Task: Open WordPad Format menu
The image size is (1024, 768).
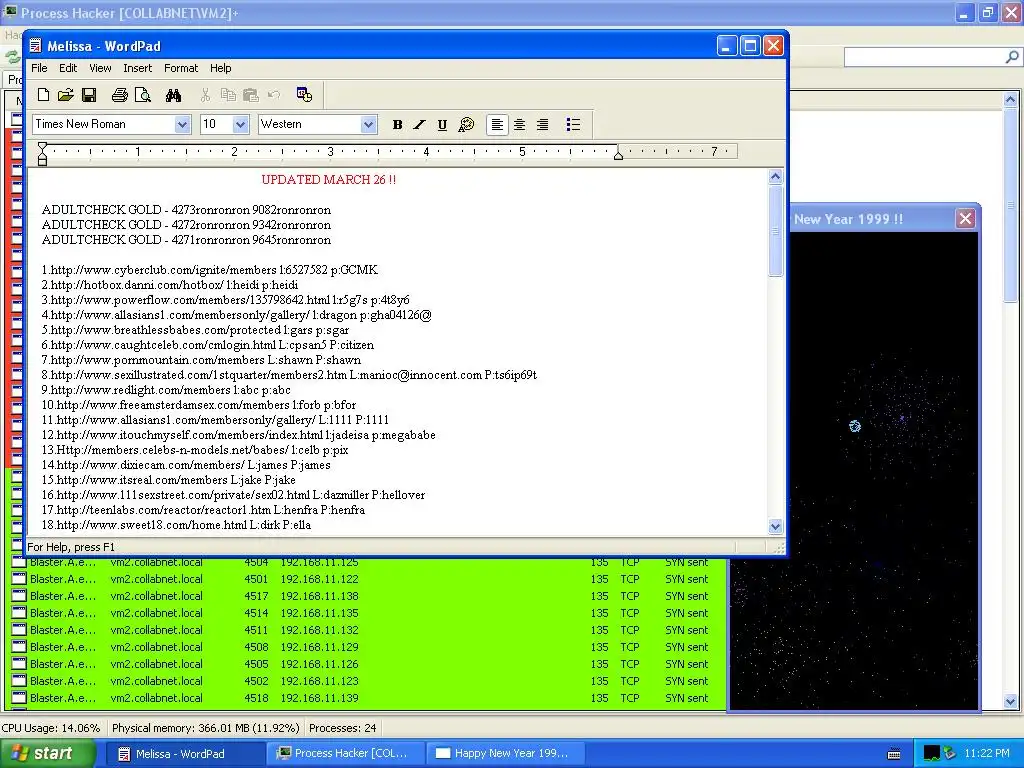Action: coord(181,68)
